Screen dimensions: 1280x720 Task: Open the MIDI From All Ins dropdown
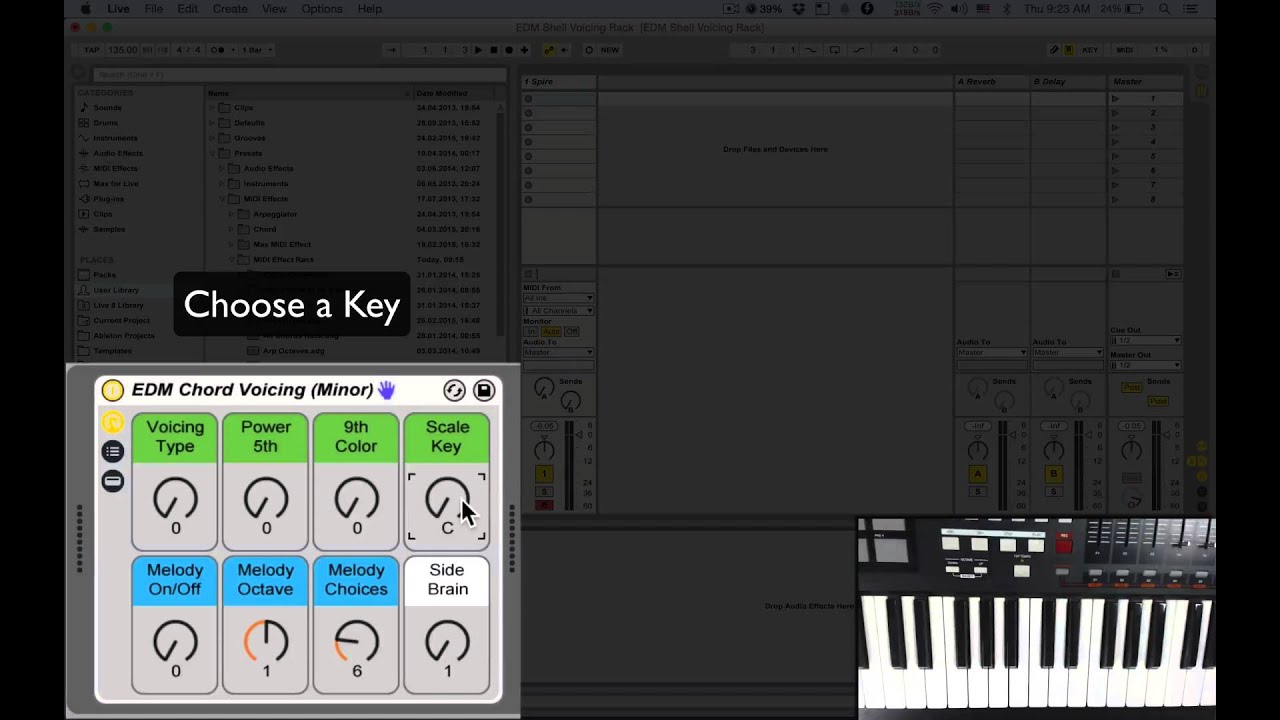(558, 298)
